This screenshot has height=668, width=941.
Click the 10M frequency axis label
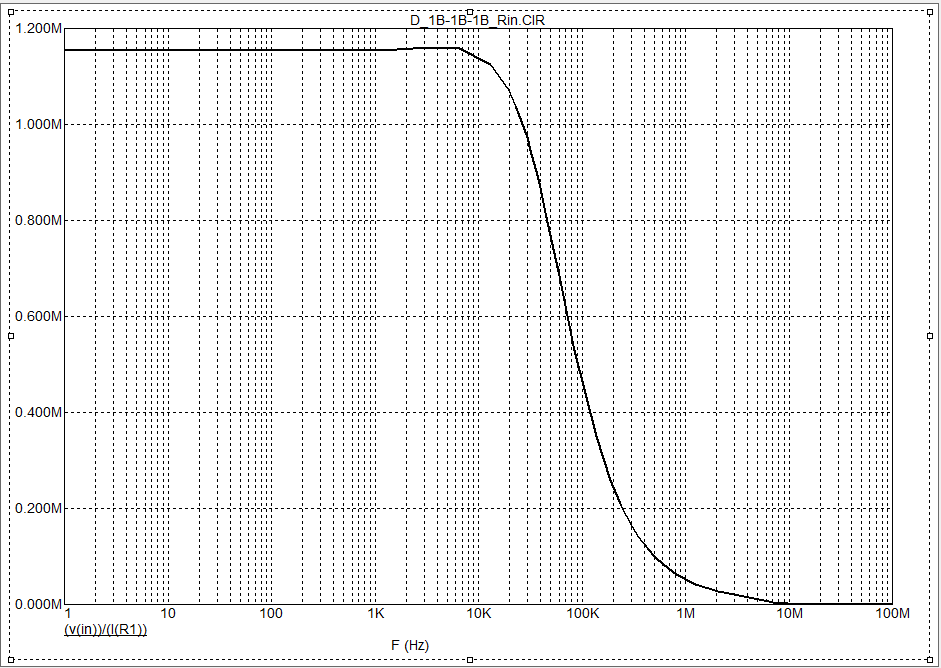(x=789, y=613)
